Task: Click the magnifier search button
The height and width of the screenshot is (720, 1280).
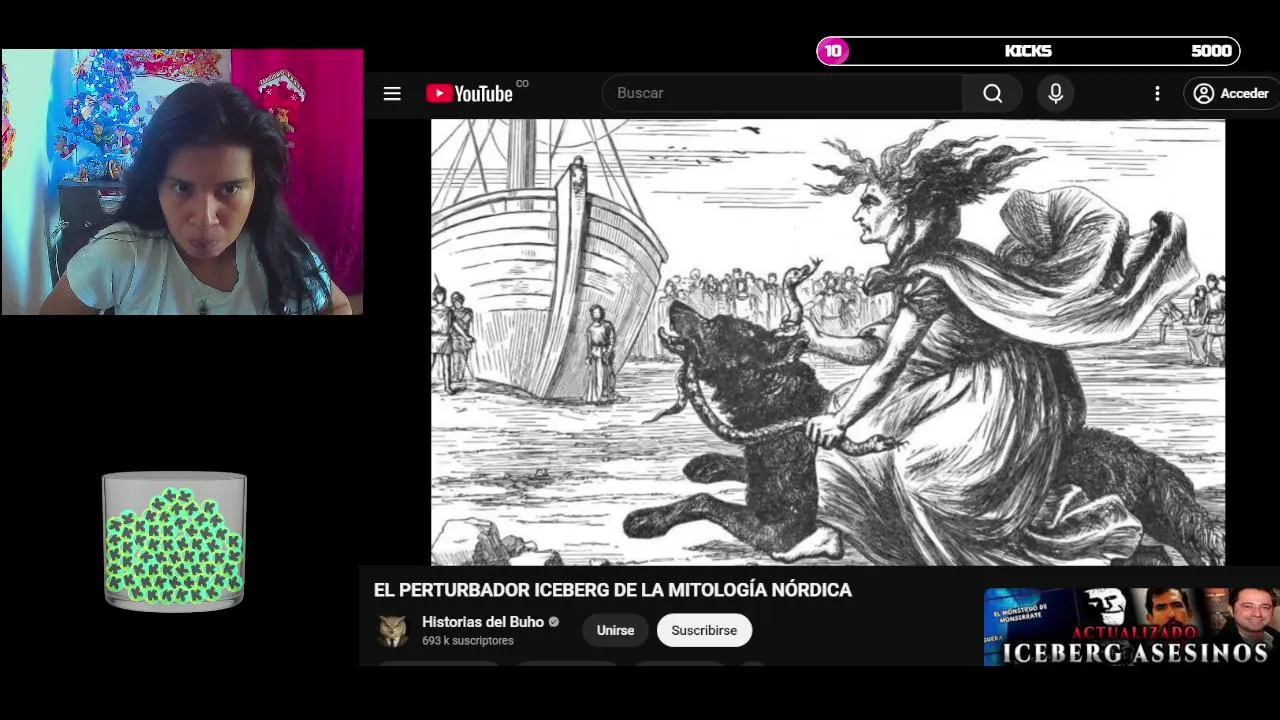Action: (992, 93)
